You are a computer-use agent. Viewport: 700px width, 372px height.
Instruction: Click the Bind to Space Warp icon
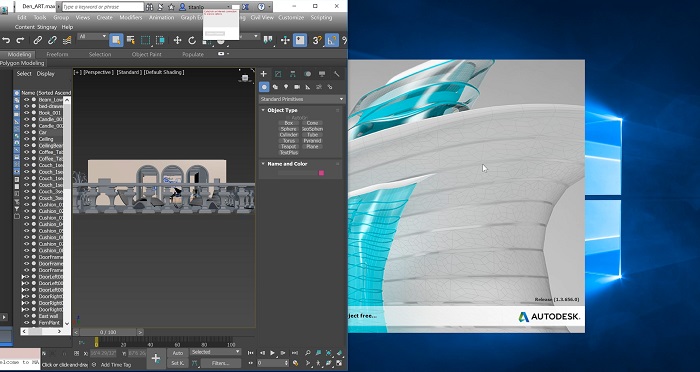(x=67, y=40)
